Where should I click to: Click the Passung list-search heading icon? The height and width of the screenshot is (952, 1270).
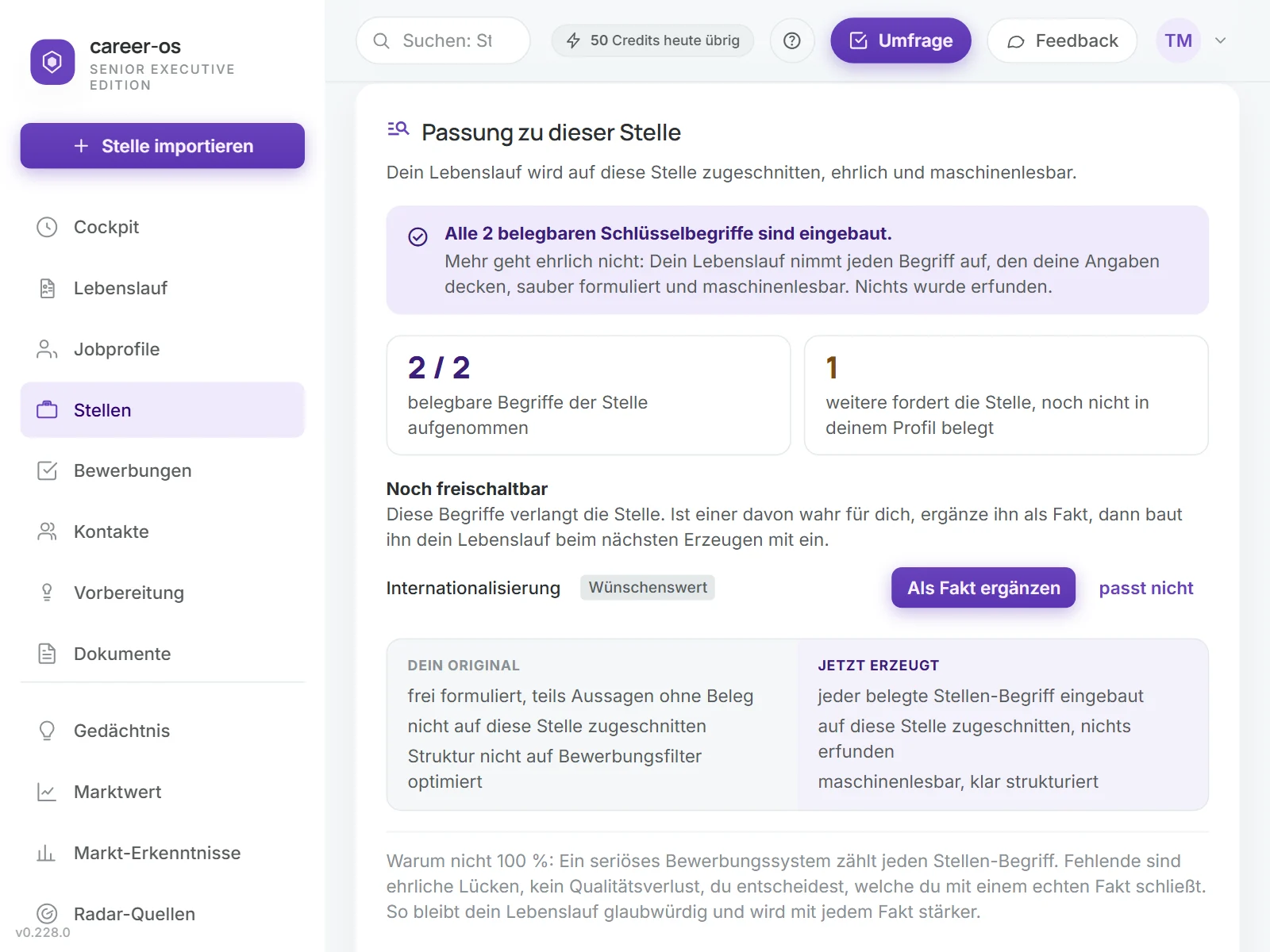click(x=398, y=129)
